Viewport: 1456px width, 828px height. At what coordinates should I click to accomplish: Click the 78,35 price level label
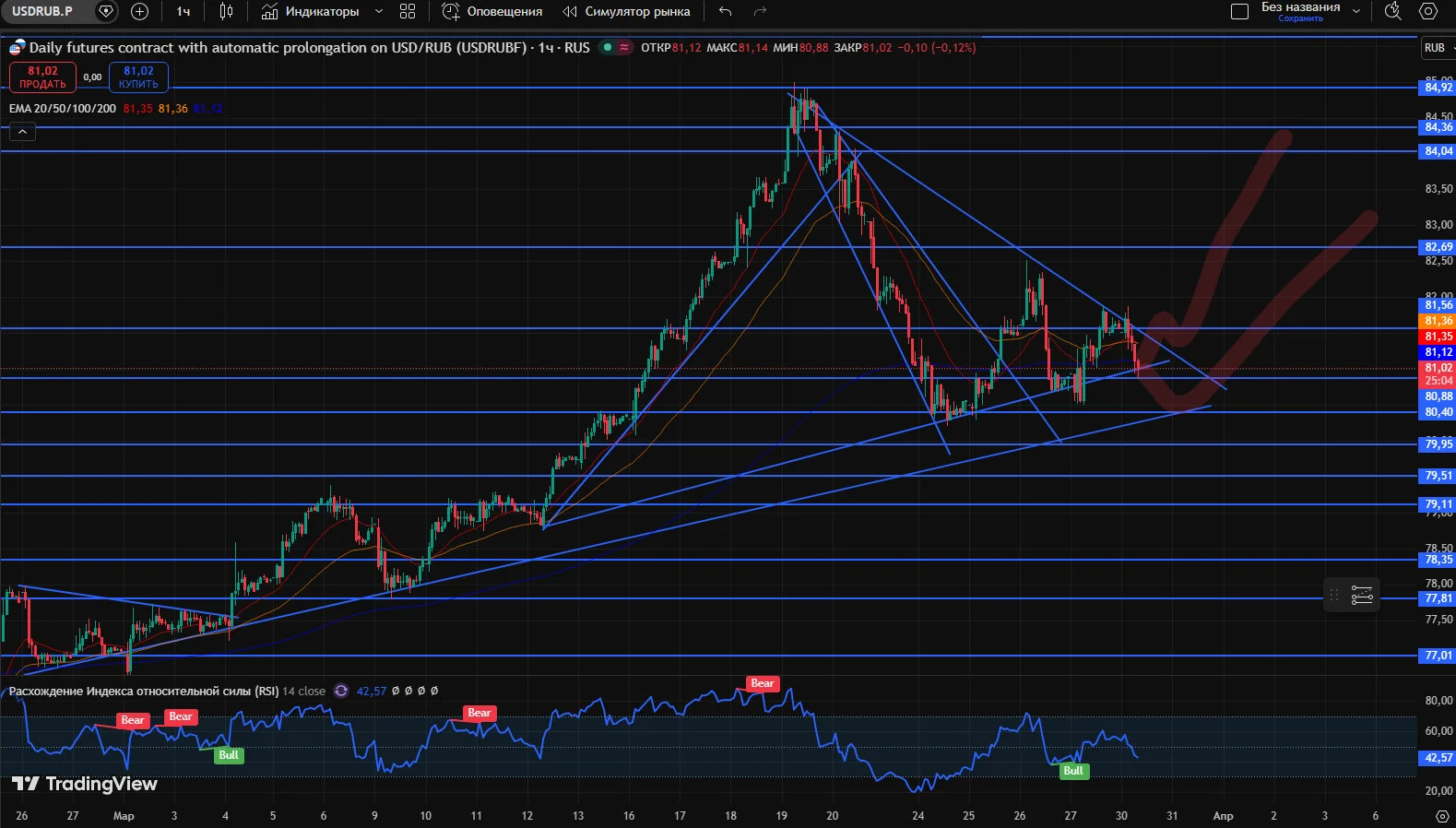pos(1438,560)
